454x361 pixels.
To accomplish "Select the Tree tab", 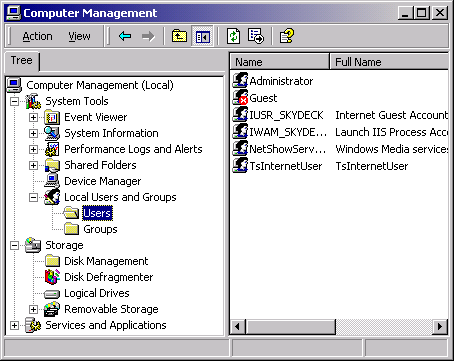I will tap(22, 61).
